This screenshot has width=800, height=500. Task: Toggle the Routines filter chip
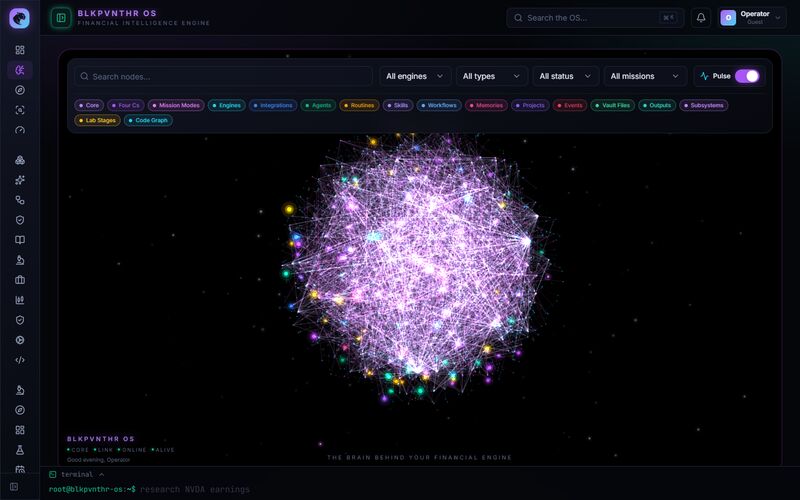[x=359, y=106]
